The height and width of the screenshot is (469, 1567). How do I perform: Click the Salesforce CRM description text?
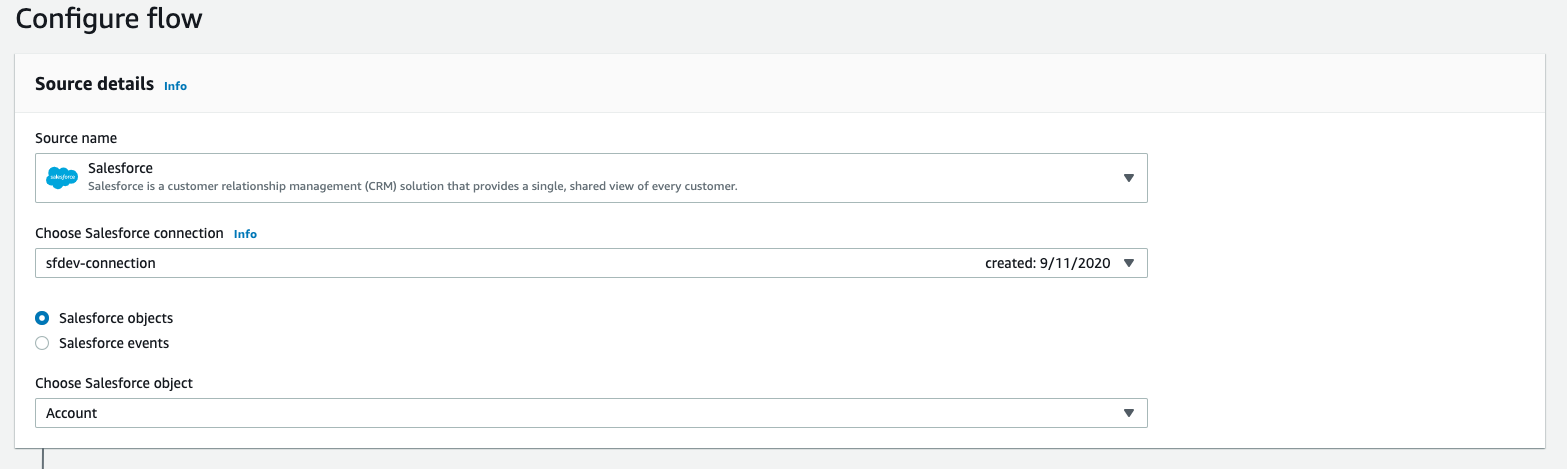tap(412, 186)
